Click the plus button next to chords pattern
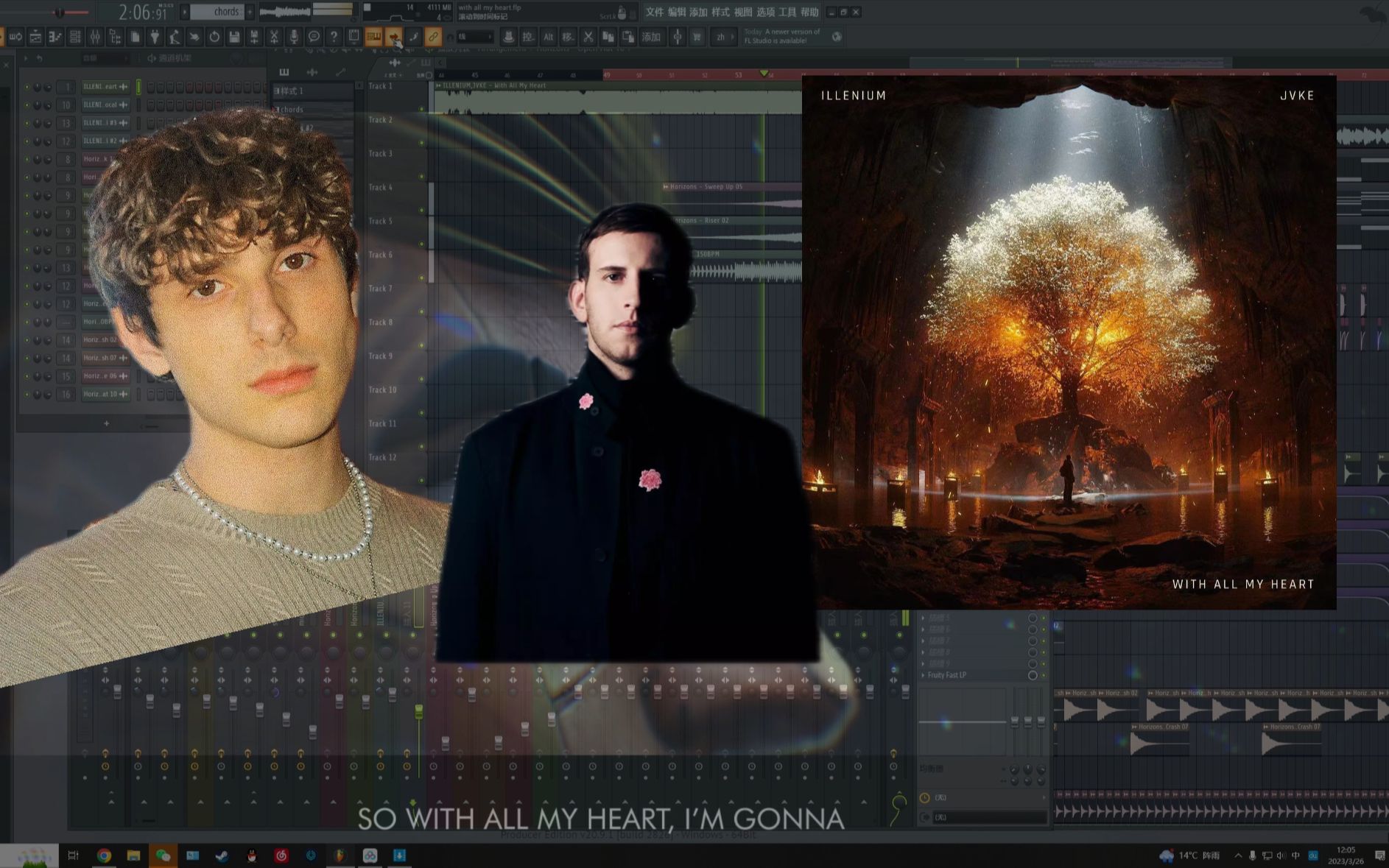 [x=250, y=12]
